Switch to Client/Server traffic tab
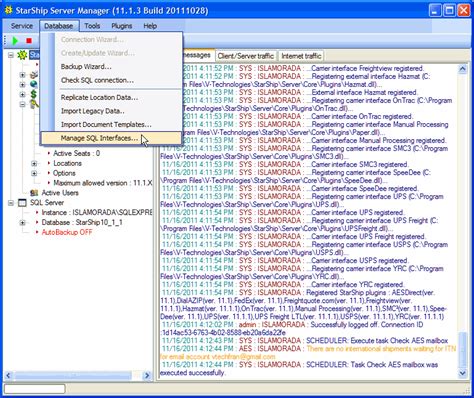474x398 pixels. 245,56
